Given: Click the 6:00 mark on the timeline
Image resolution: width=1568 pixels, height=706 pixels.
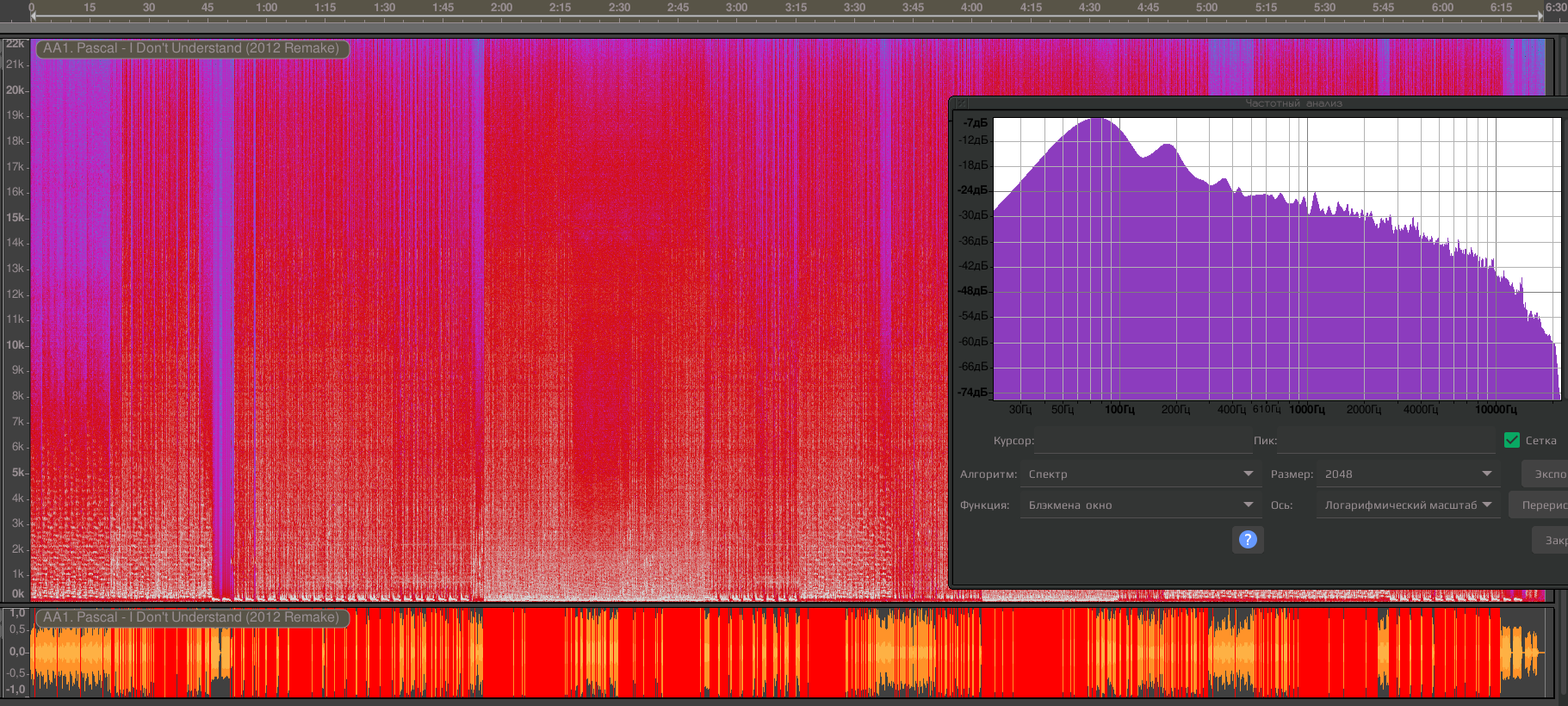Looking at the screenshot, I should coord(1442,8).
